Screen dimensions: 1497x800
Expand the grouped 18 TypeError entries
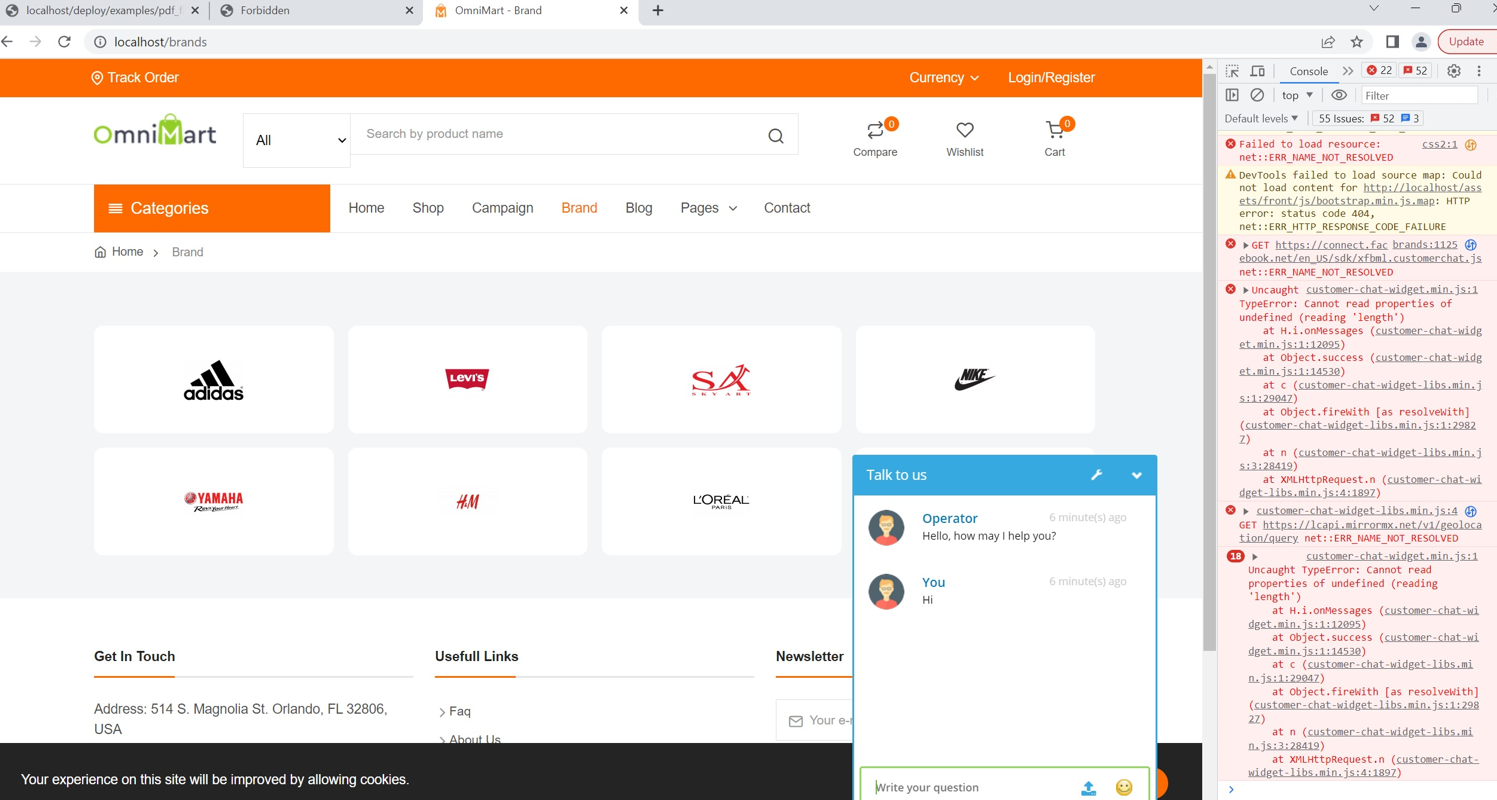point(1255,556)
